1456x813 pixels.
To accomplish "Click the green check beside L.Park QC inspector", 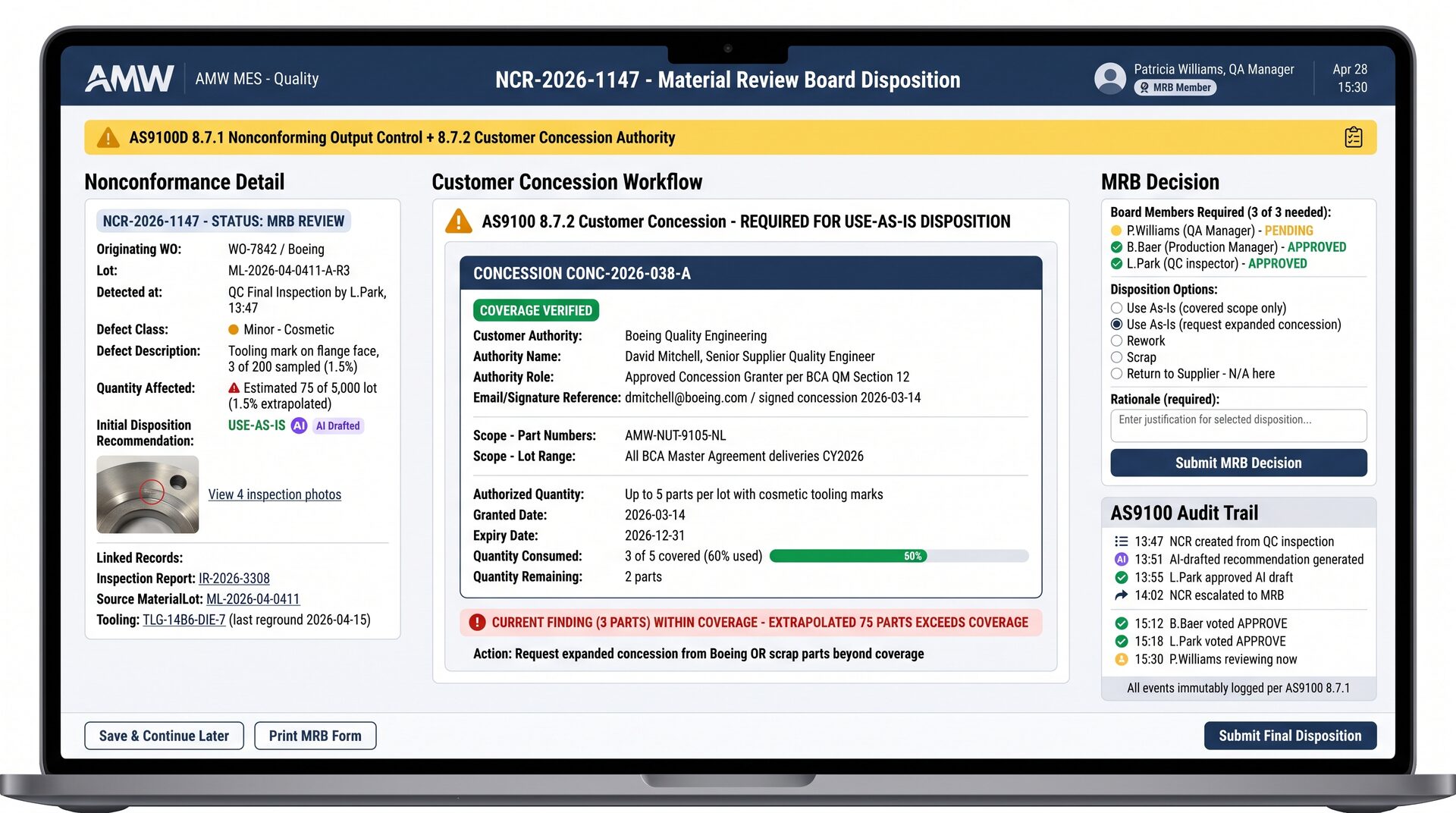I will pos(1116,264).
